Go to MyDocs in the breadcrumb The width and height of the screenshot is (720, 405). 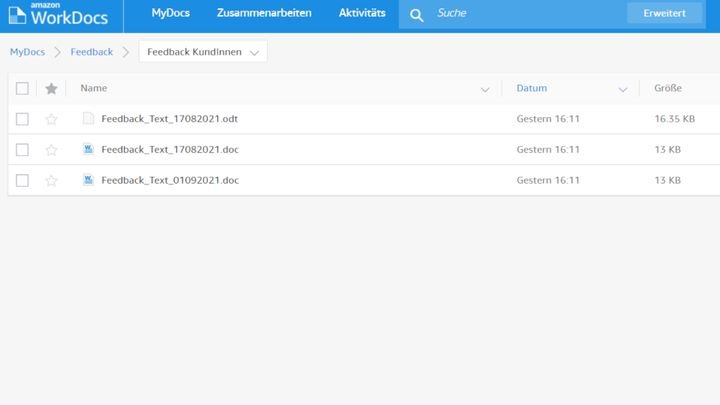(x=28, y=52)
